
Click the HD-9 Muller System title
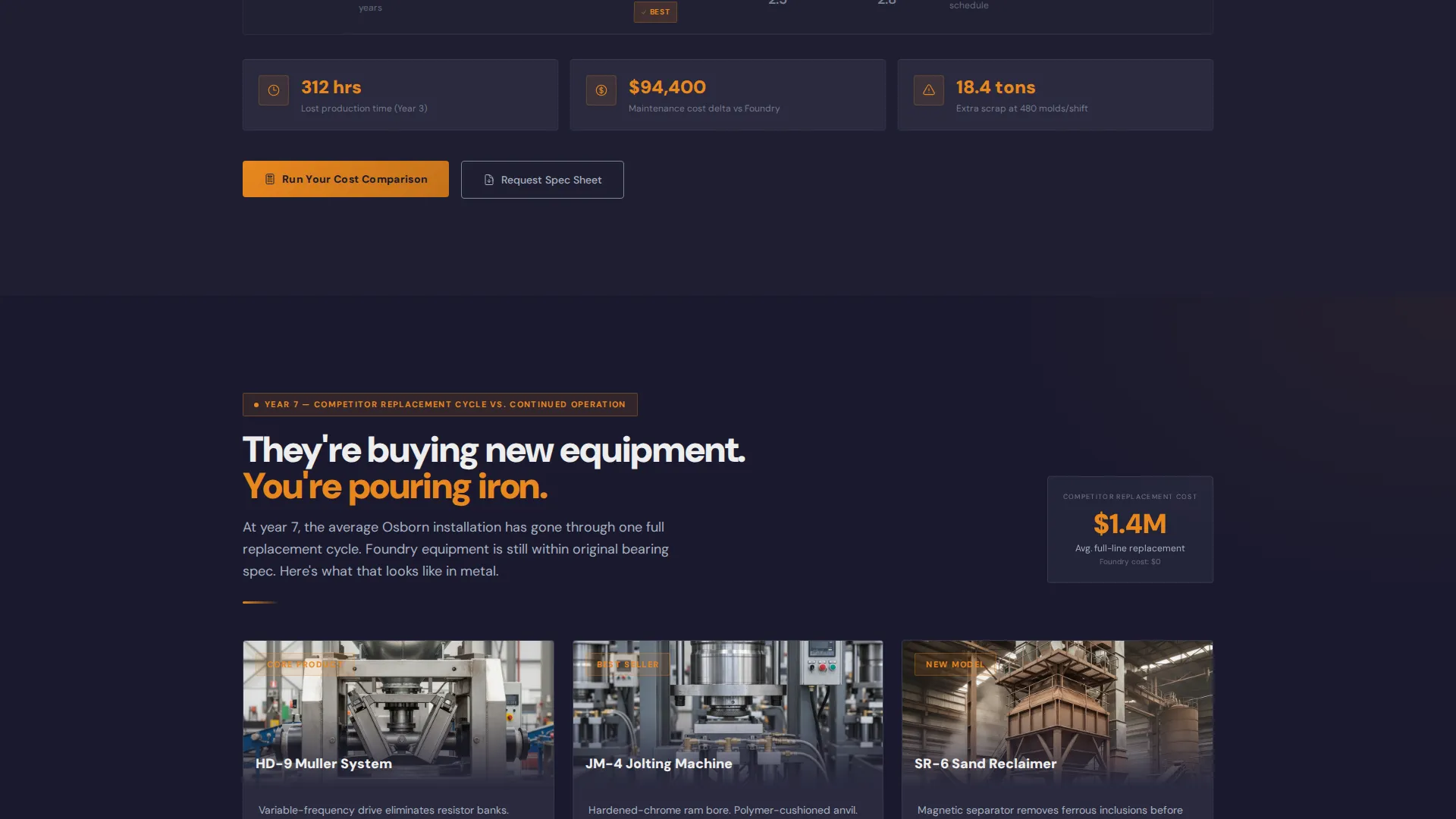click(x=324, y=764)
